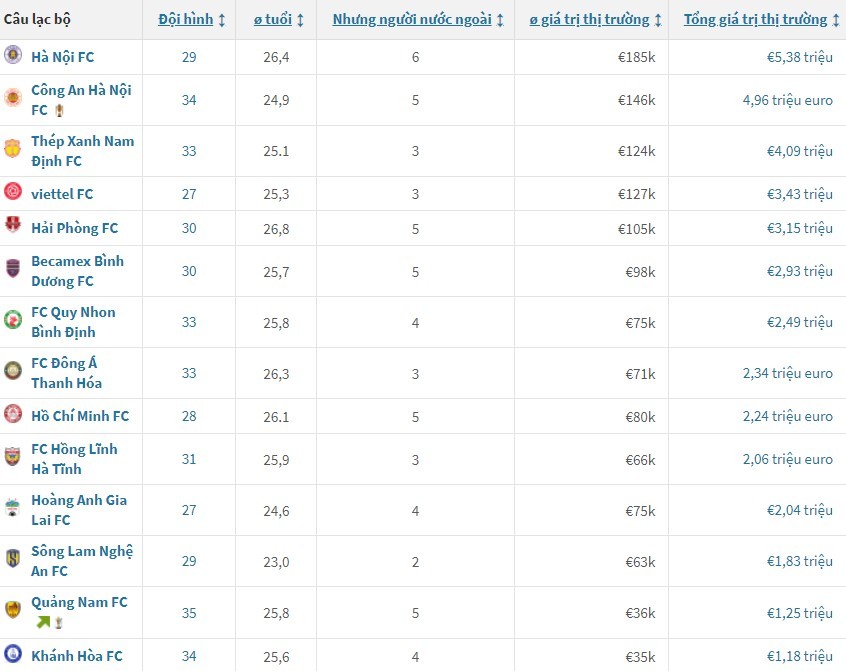
Task: Sort table by ø tuổi column
Action: (278, 20)
